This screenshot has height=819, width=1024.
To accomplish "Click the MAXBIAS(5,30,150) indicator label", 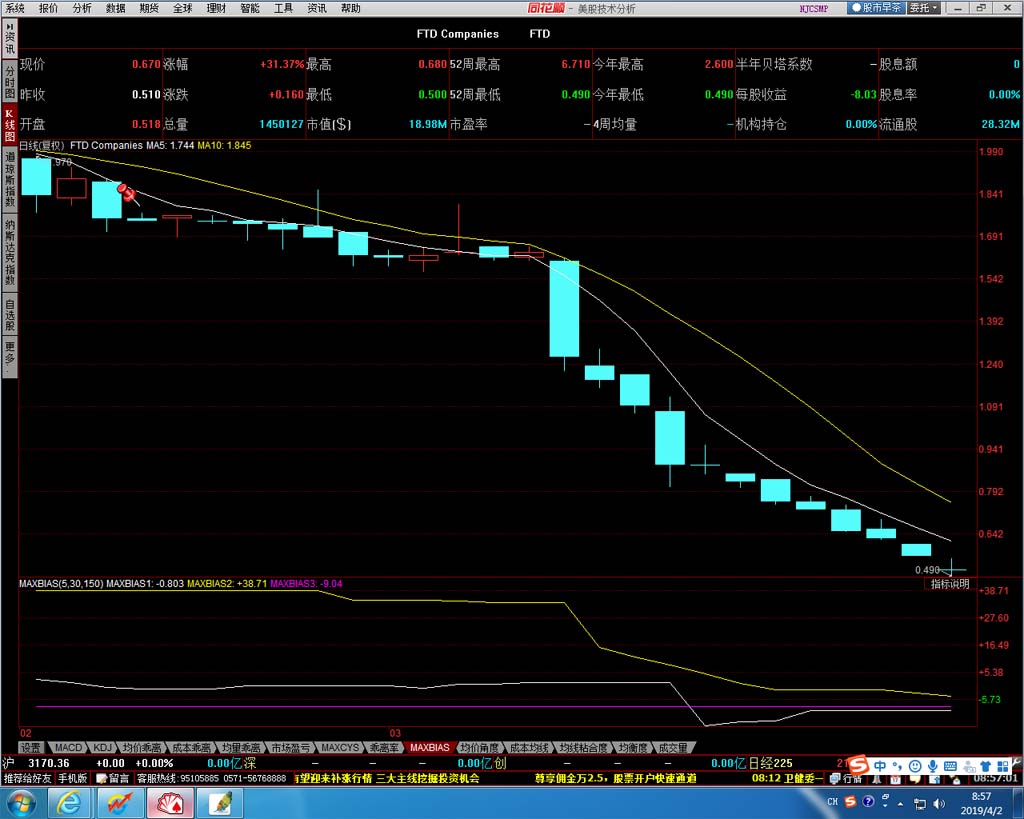I will 61,583.
